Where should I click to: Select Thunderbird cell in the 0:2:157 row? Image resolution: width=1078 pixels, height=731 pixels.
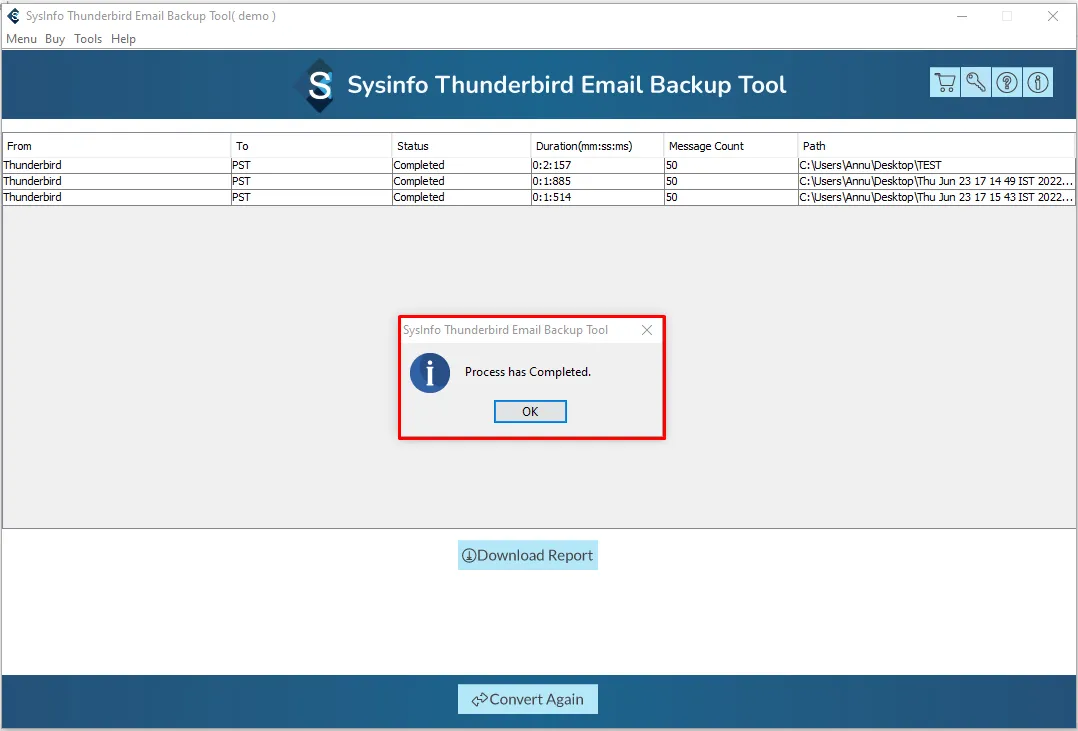[x=117, y=165]
